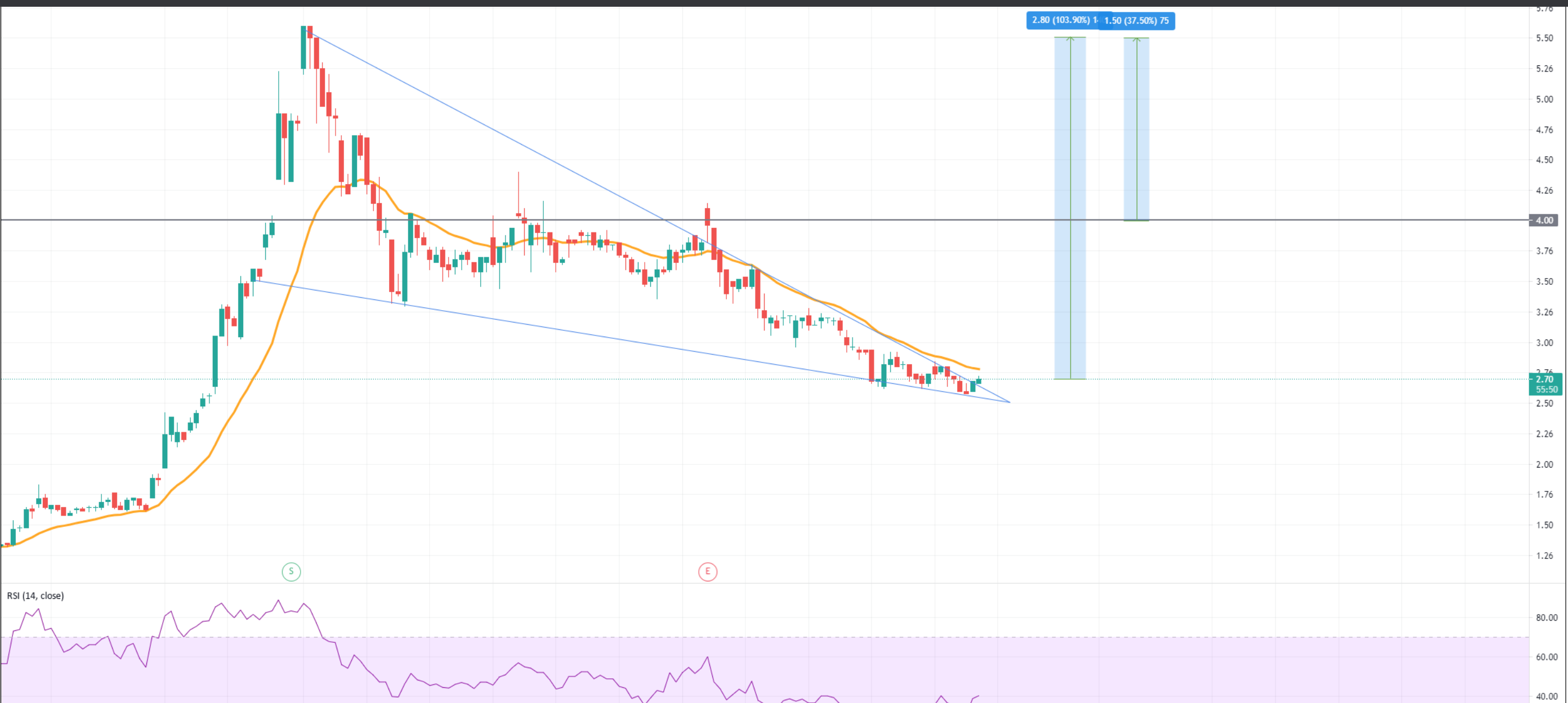Screen dimensions: 1568x703
Task: Click the green arrowhead atop the 37.50% measurement
Action: coord(1136,39)
